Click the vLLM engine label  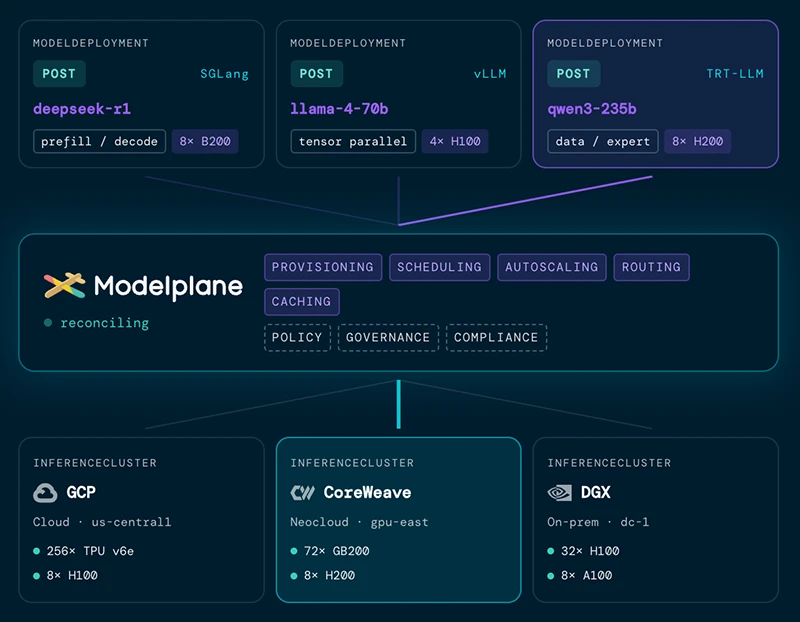pyautogui.click(x=490, y=74)
